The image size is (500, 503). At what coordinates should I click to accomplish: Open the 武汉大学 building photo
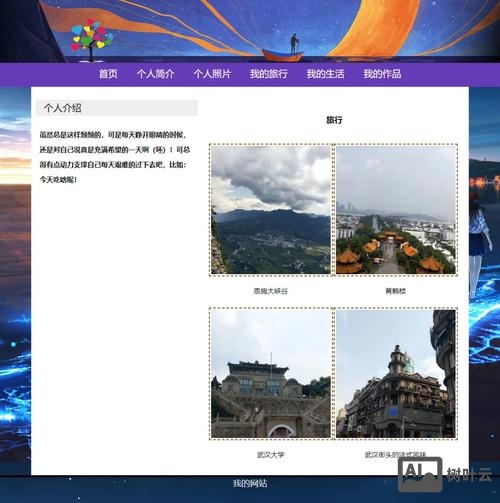coord(271,374)
